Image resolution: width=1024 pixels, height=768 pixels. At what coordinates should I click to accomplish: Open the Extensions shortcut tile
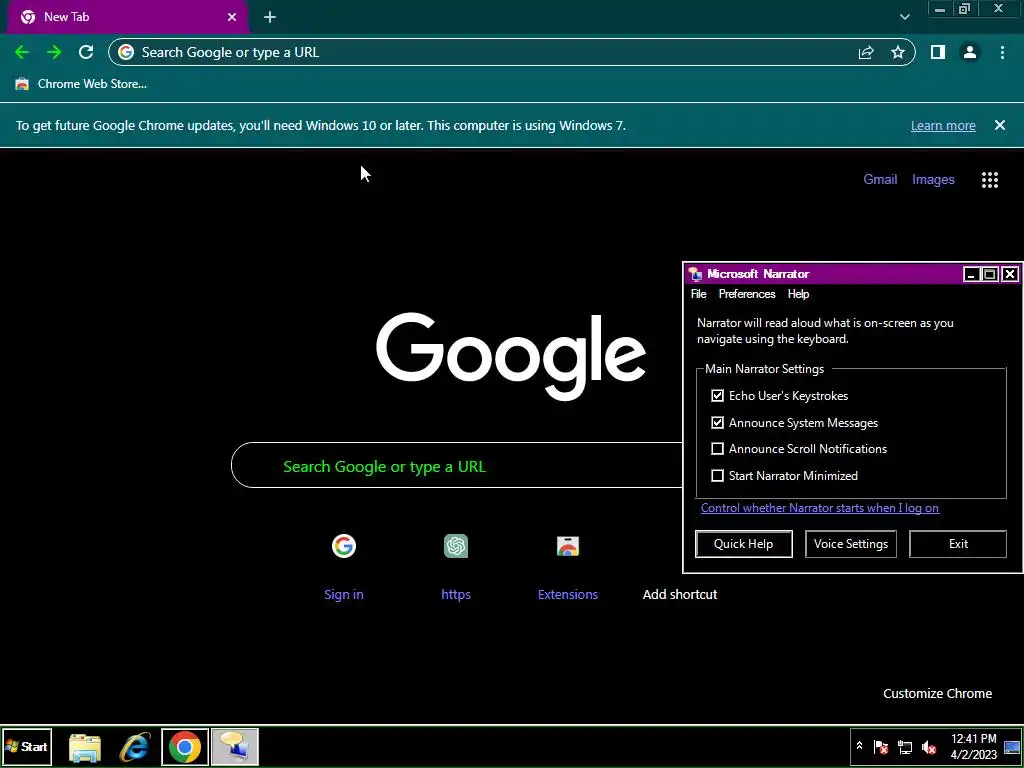(x=568, y=566)
